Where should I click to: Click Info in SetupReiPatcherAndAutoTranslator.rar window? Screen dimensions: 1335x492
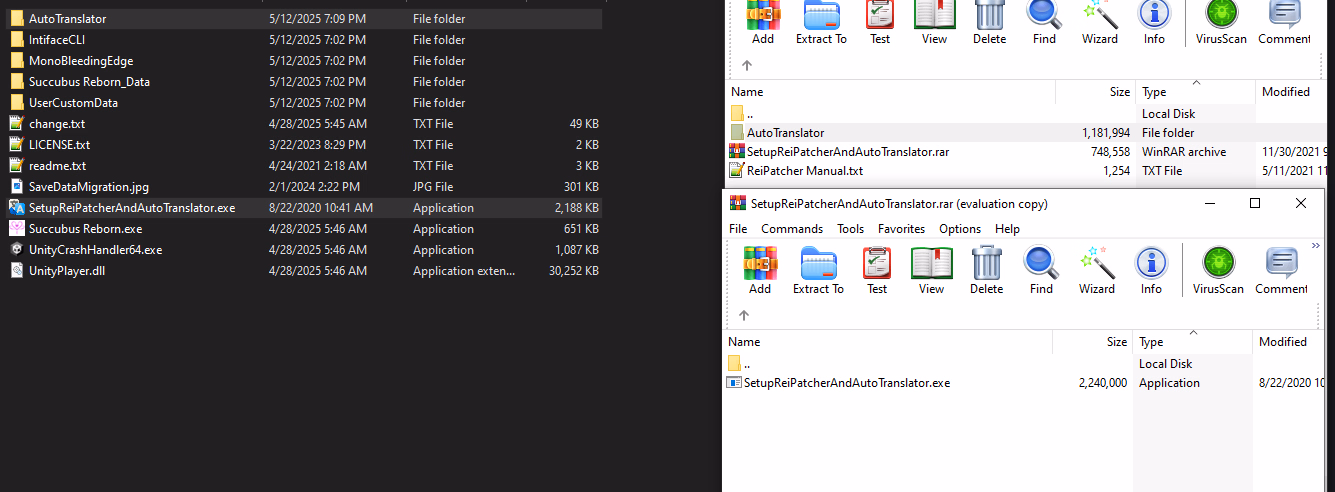1151,271
